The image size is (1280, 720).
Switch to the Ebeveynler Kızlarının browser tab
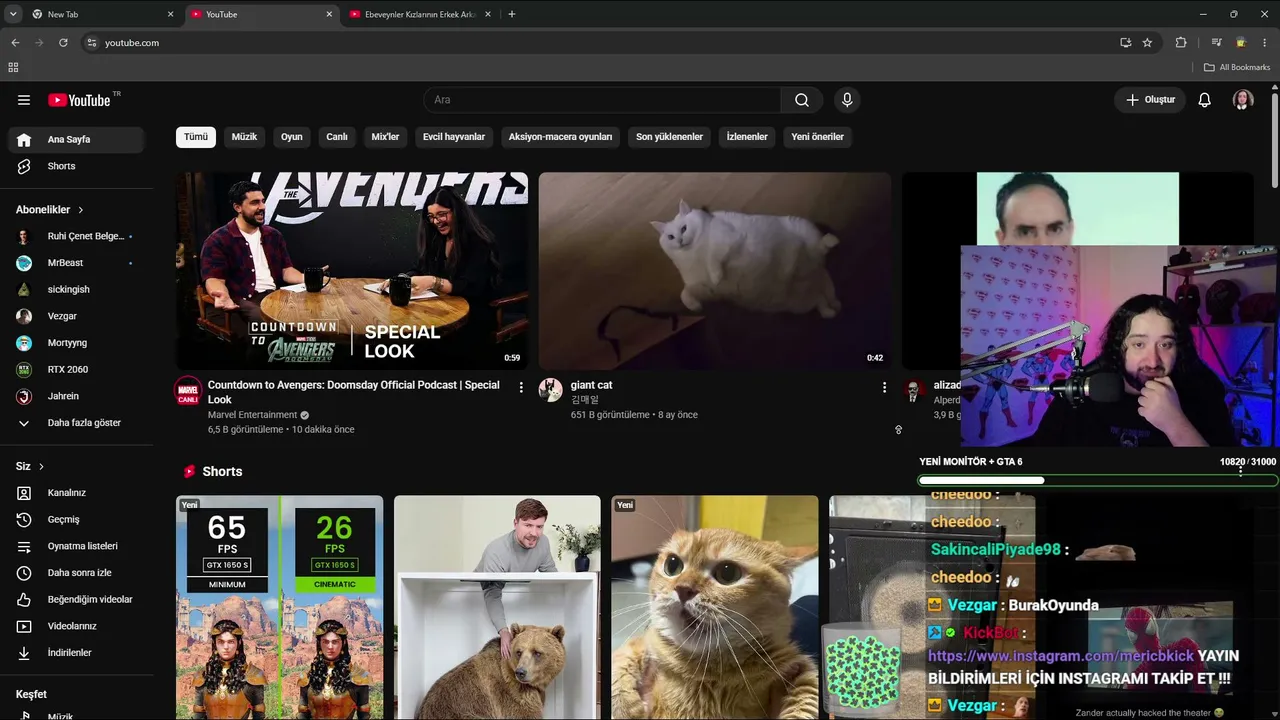420,15
